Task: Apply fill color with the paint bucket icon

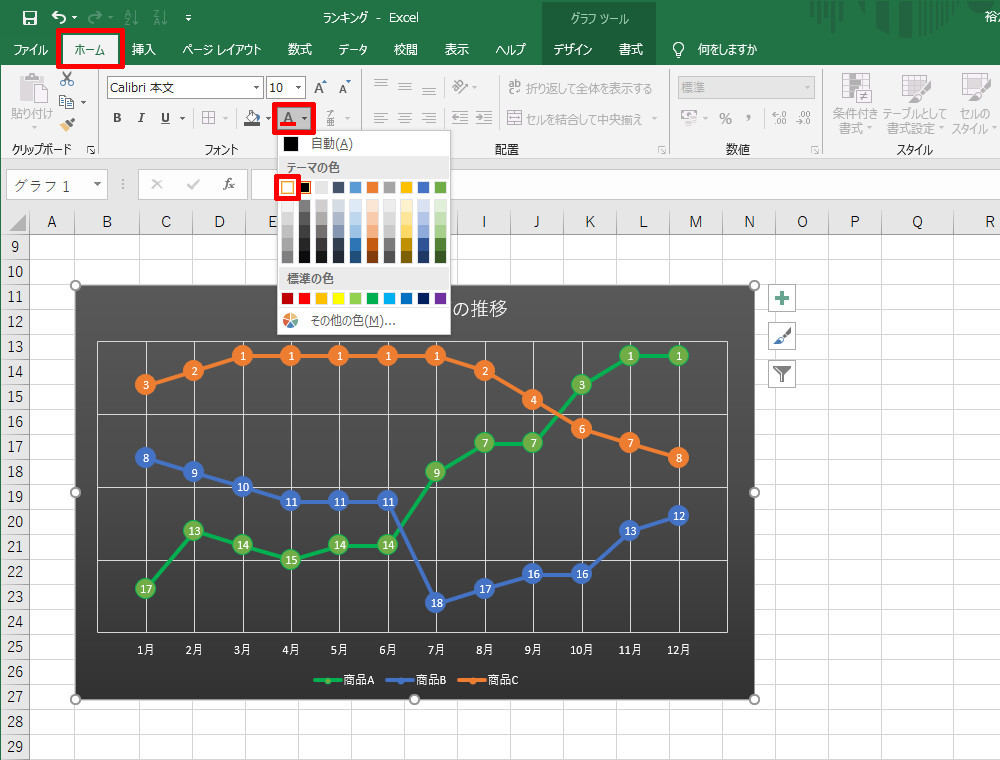Action: pos(252,118)
